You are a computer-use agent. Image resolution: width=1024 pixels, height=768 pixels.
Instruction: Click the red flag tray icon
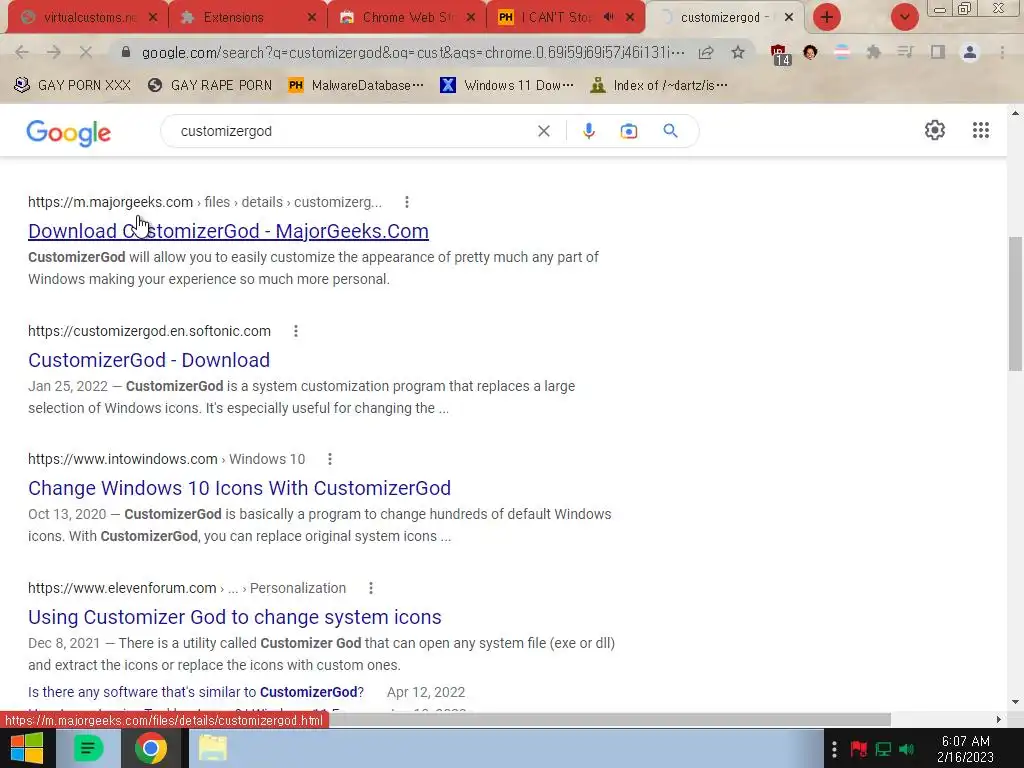click(x=858, y=748)
